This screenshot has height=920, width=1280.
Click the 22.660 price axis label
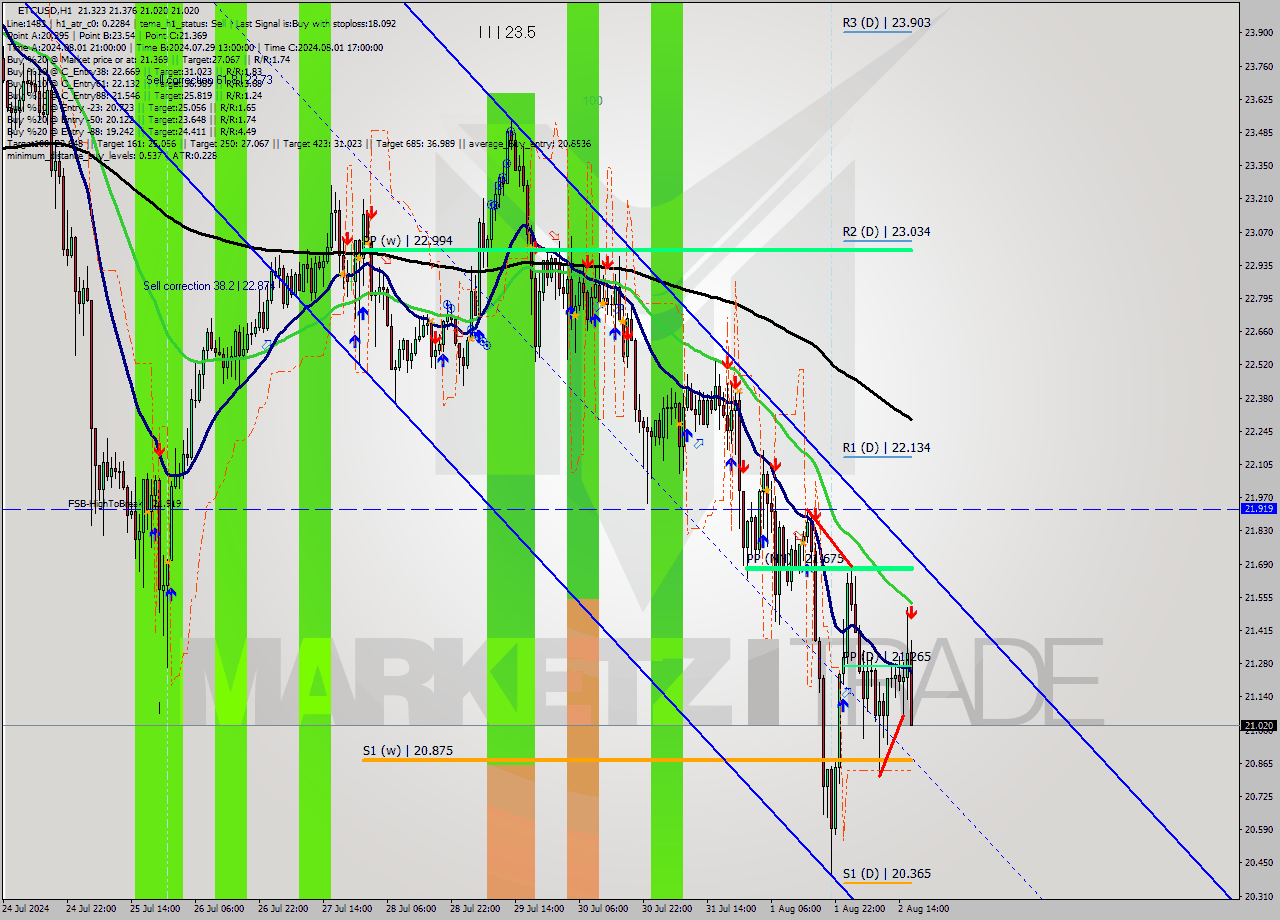tap(1258, 331)
